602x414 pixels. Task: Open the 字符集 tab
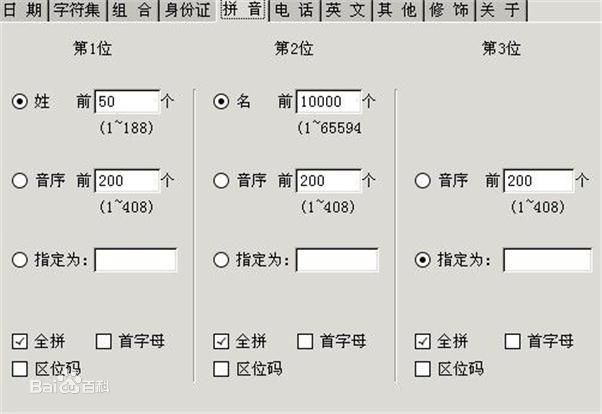point(77,10)
